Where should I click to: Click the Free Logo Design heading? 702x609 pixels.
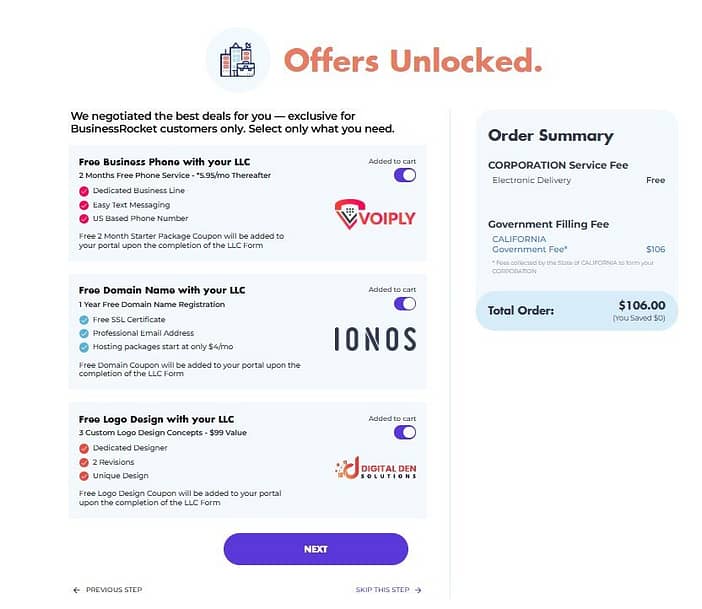click(x=156, y=419)
